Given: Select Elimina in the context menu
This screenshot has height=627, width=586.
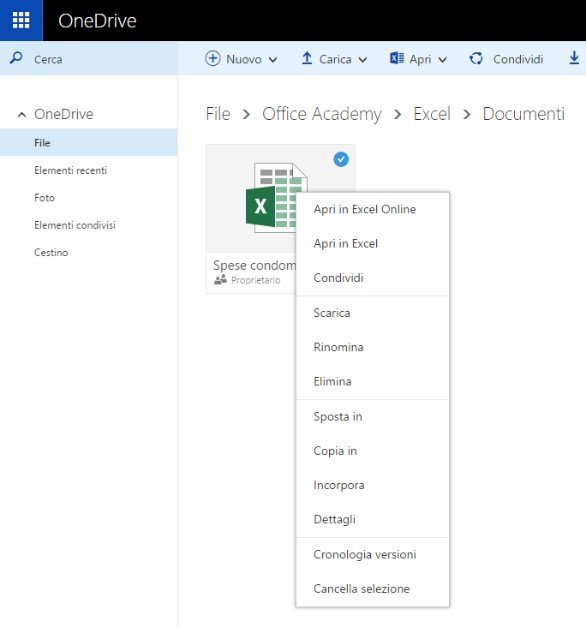Looking at the screenshot, I should click(372, 381).
